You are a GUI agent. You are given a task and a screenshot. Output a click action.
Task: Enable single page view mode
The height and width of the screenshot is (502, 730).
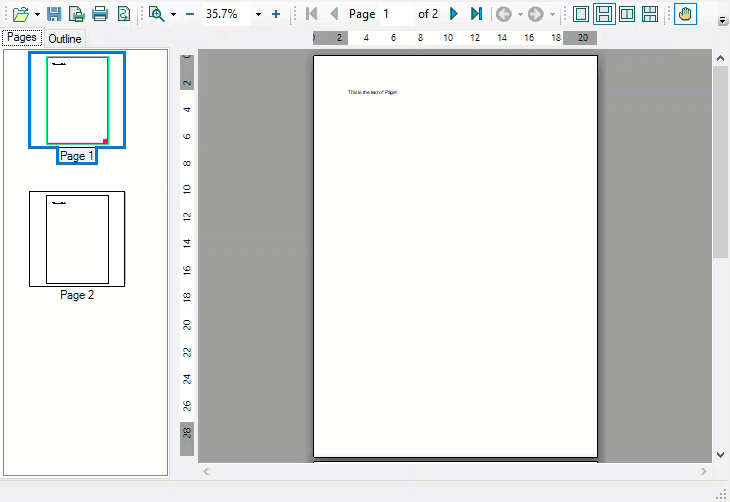[x=579, y=14]
